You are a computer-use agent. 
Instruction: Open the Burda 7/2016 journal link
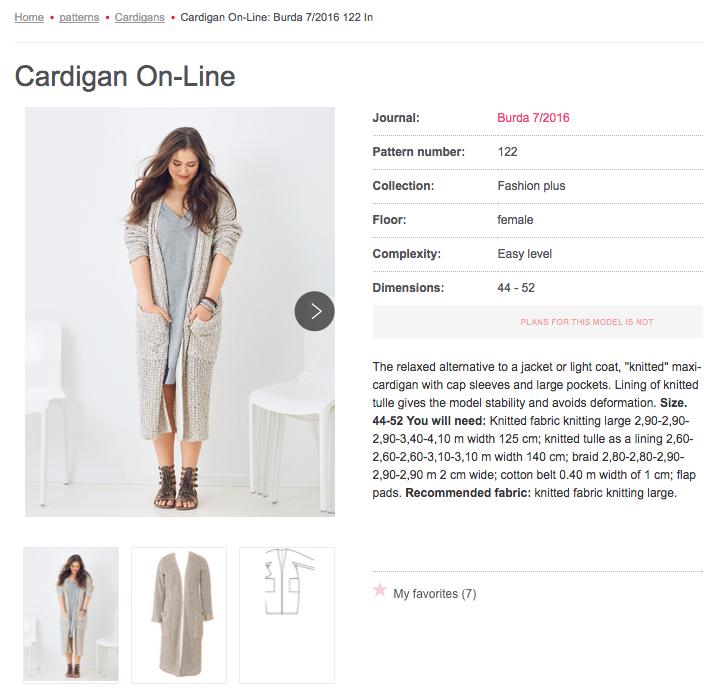pyautogui.click(x=533, y=118)
